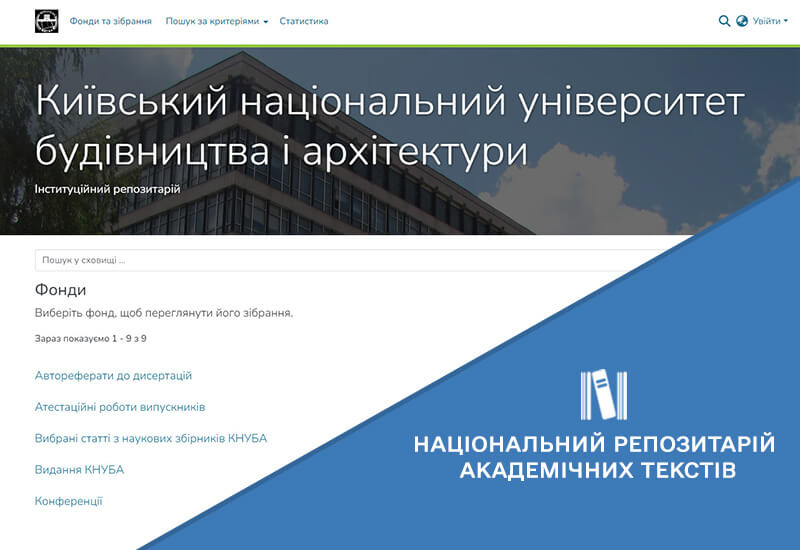Open Фонди та зібрання navbar item
Image resolution: width=800 pixels, height=550 pixels.
[111, 21]
